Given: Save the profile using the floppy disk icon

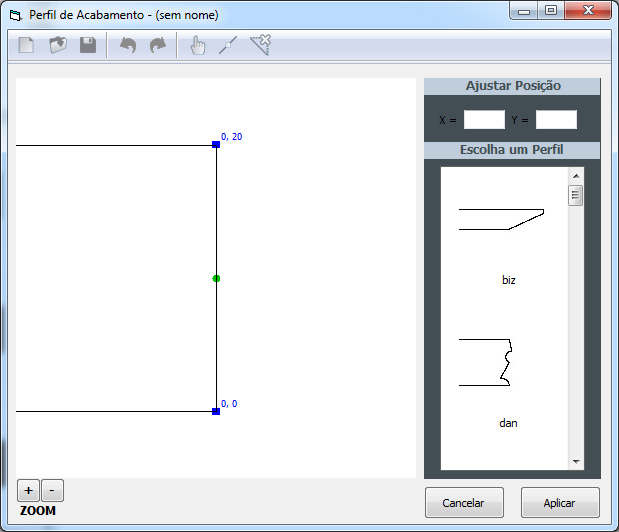Looking at the screenshot, I should click(88, 45).
